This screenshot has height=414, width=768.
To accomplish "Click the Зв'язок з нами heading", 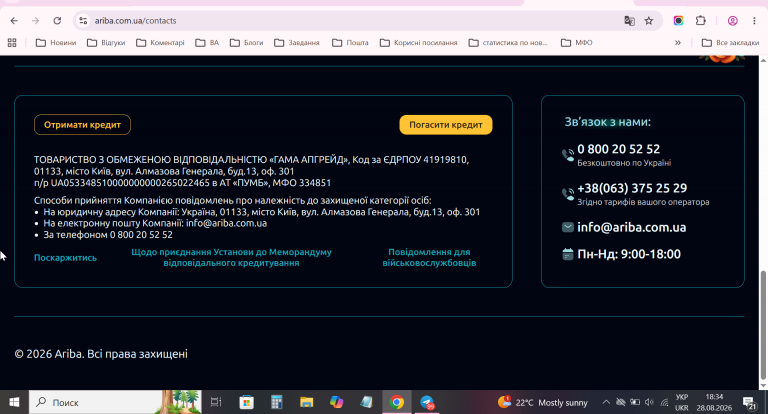I will pos(607,122).
